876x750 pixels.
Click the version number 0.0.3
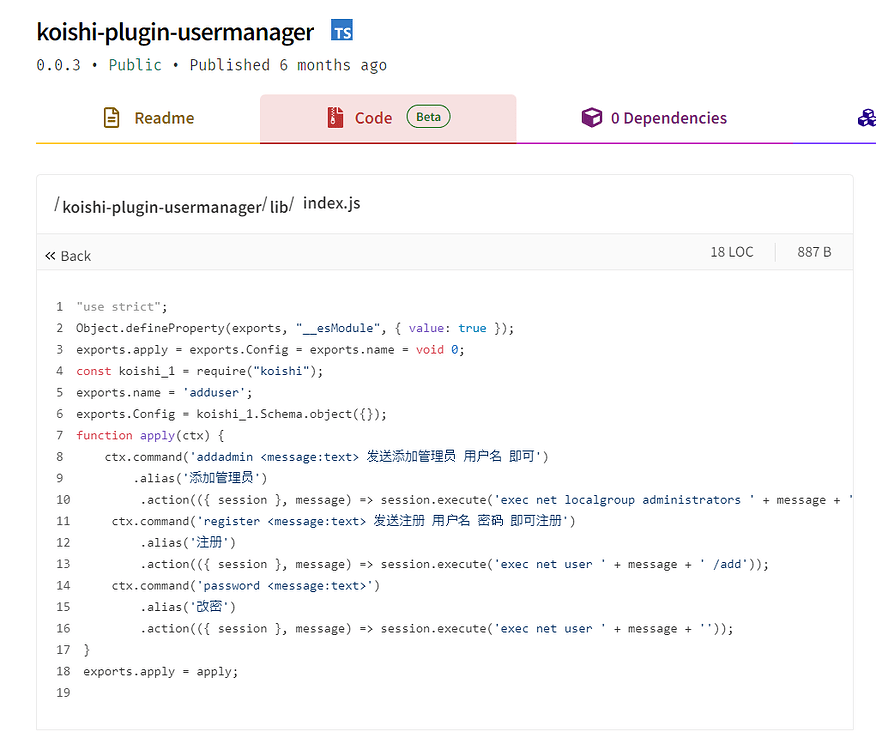[x=59, y=65]
